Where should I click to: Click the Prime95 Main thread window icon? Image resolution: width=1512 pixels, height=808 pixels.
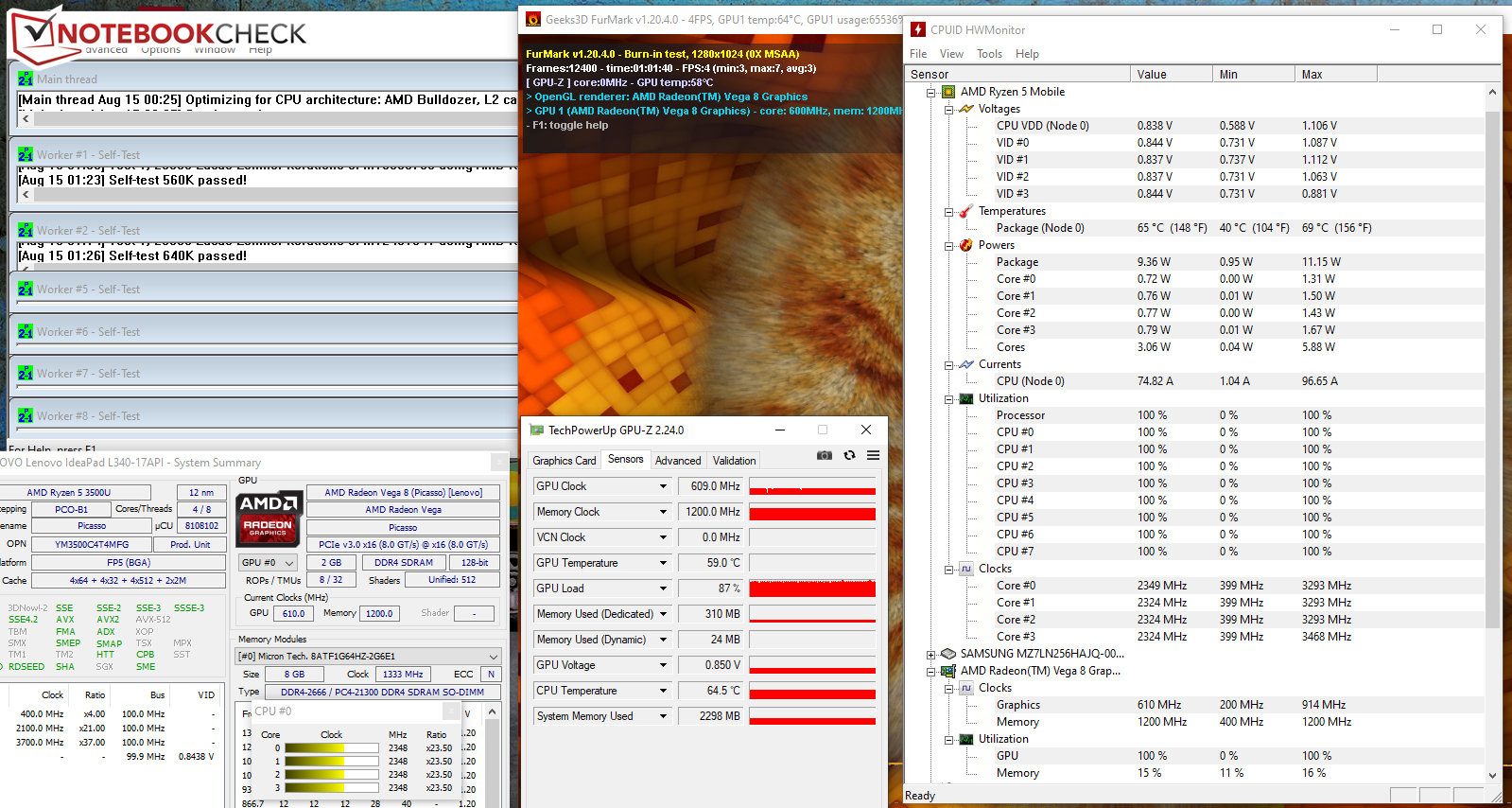[26, 79]
